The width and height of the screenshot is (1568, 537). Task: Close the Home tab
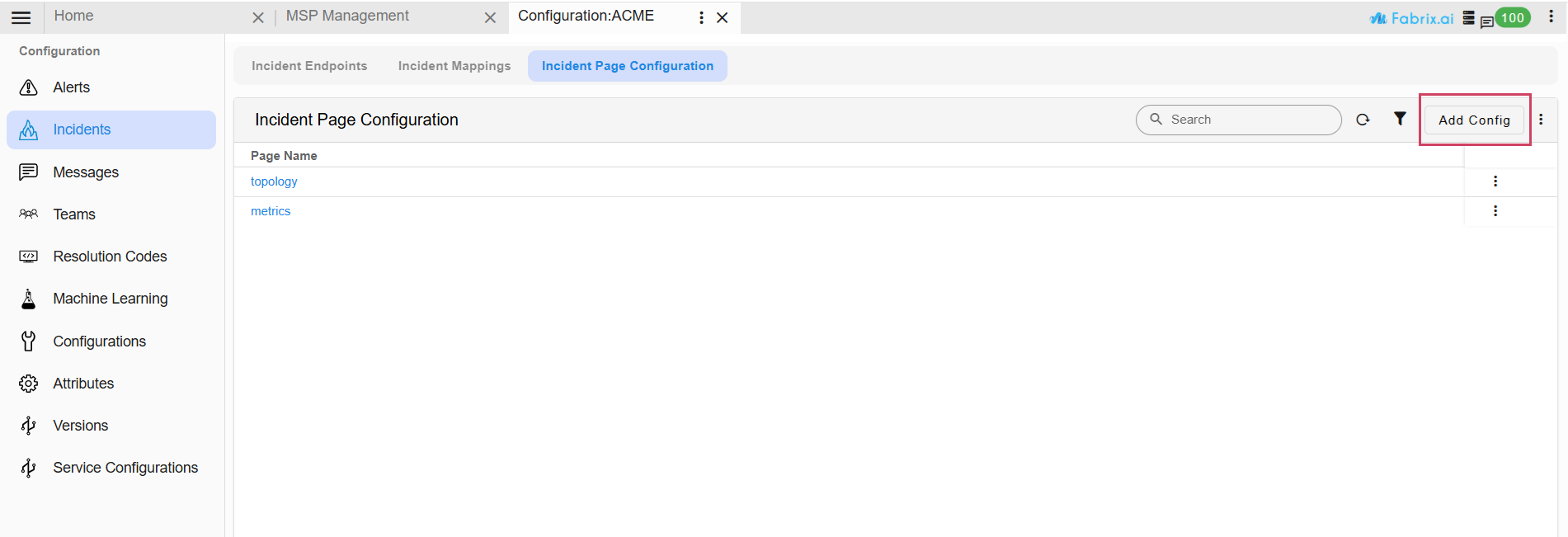pyautogui.click(x=258, y=17)
